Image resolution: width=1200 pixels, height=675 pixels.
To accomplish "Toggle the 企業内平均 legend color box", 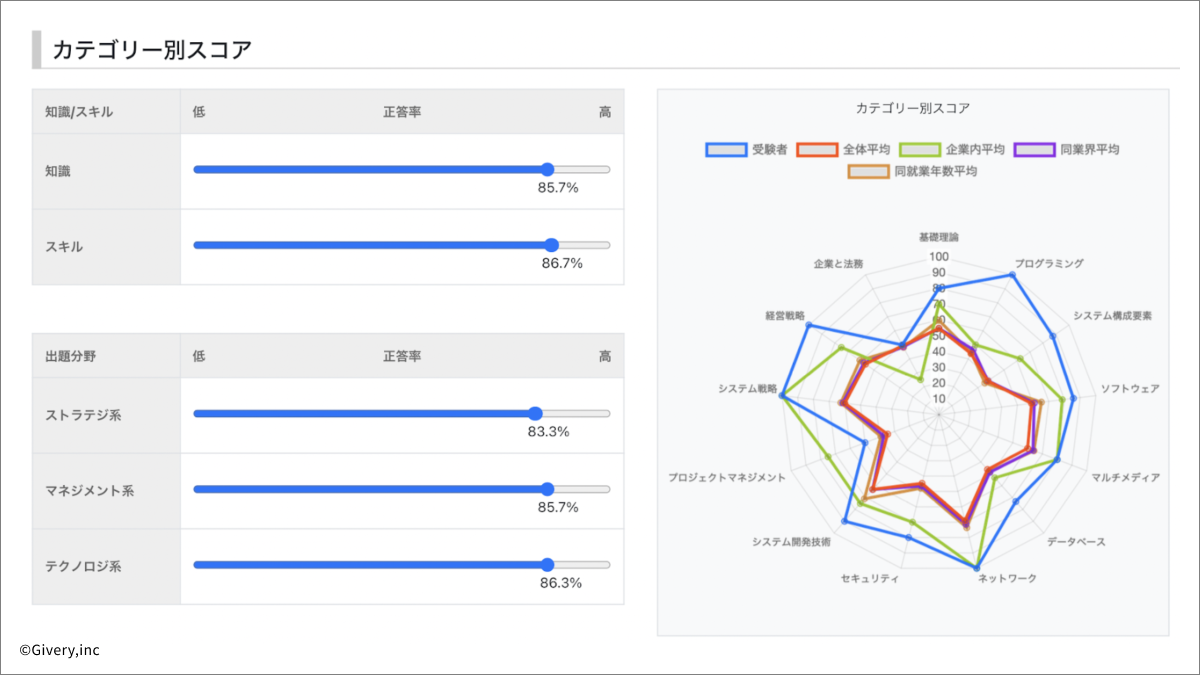I will (920, 150).
